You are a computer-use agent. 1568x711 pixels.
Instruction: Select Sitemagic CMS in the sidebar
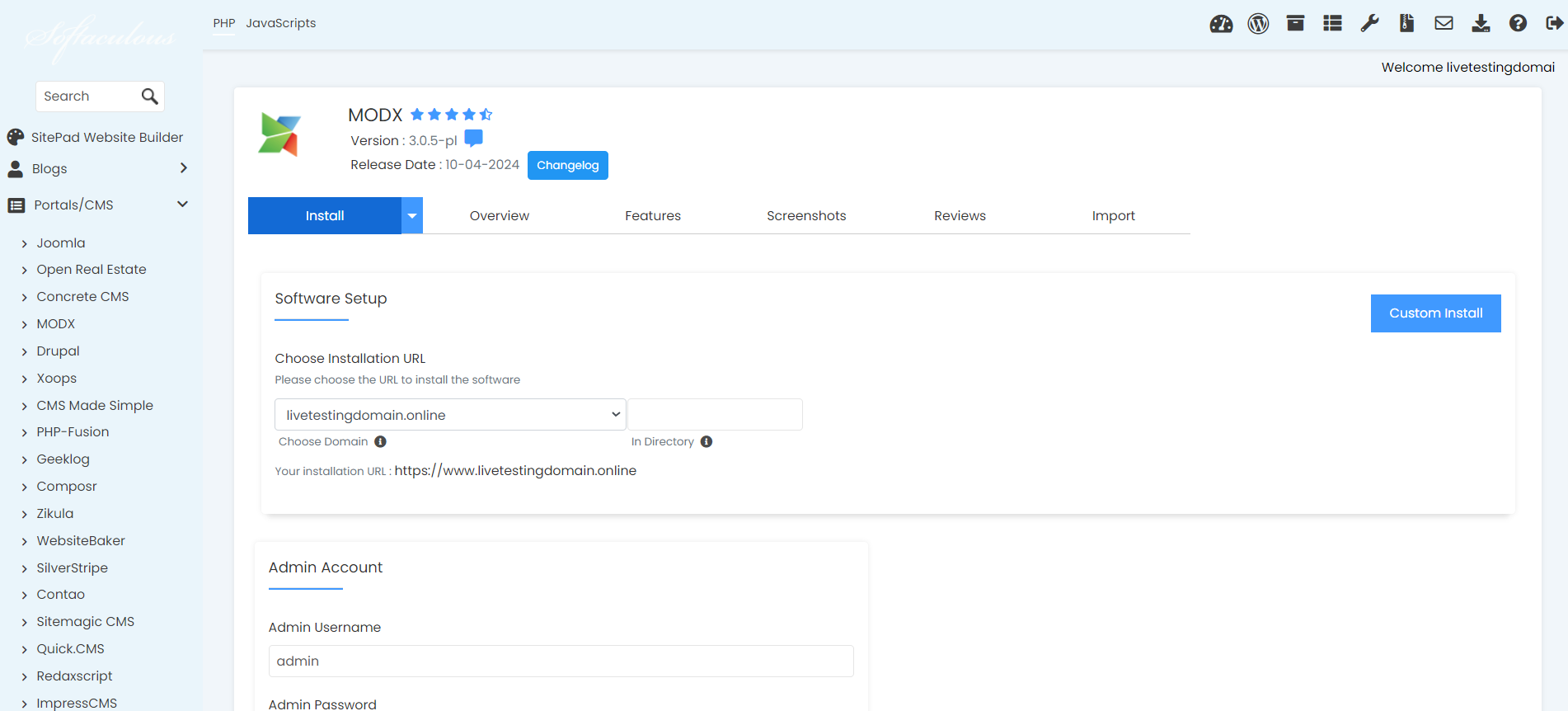click(x=85, y=622)
